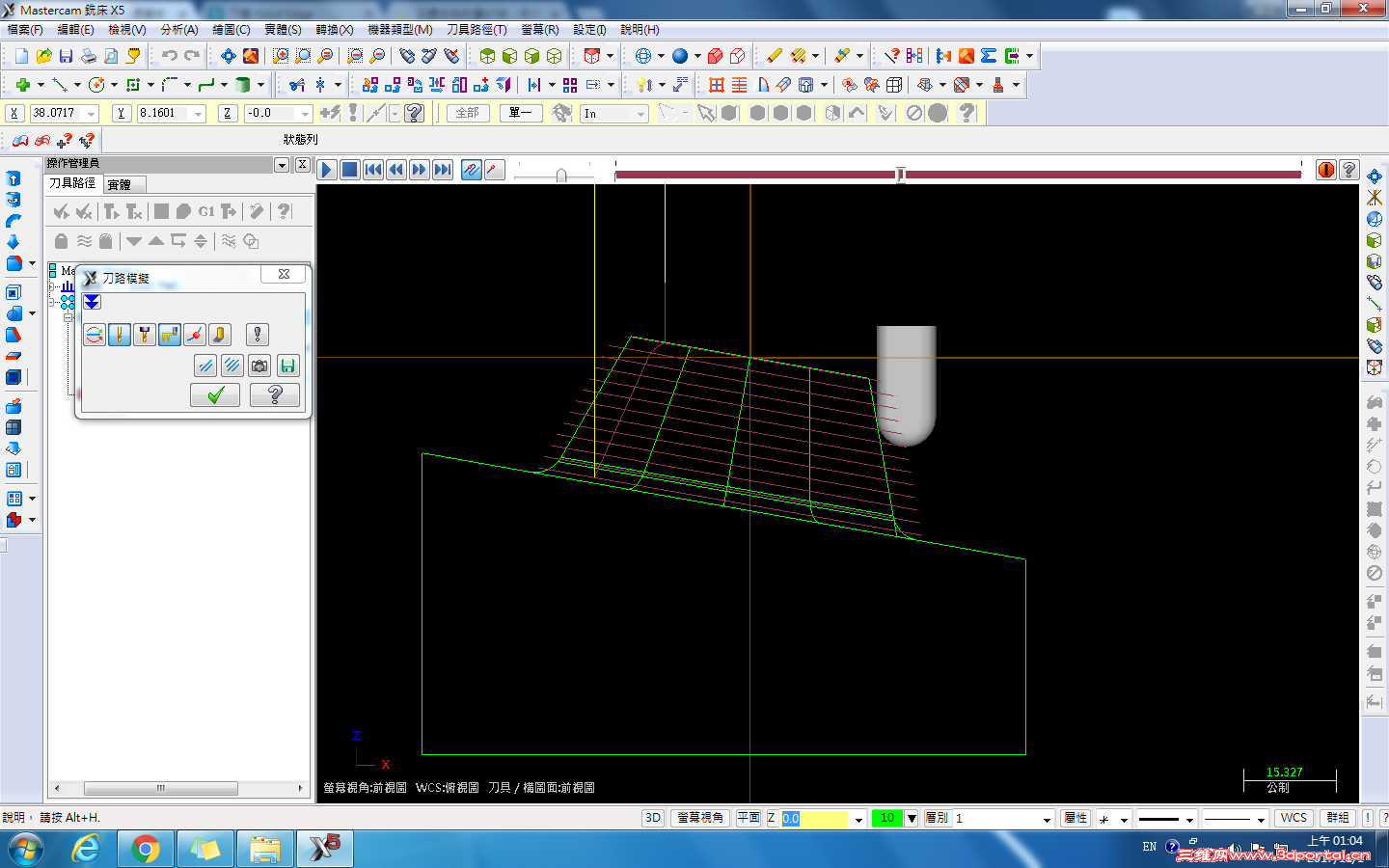This screenshot has width=1389, height=868.
Task: Toggle display endpoints icon in backplot
Action: (195, 335)
